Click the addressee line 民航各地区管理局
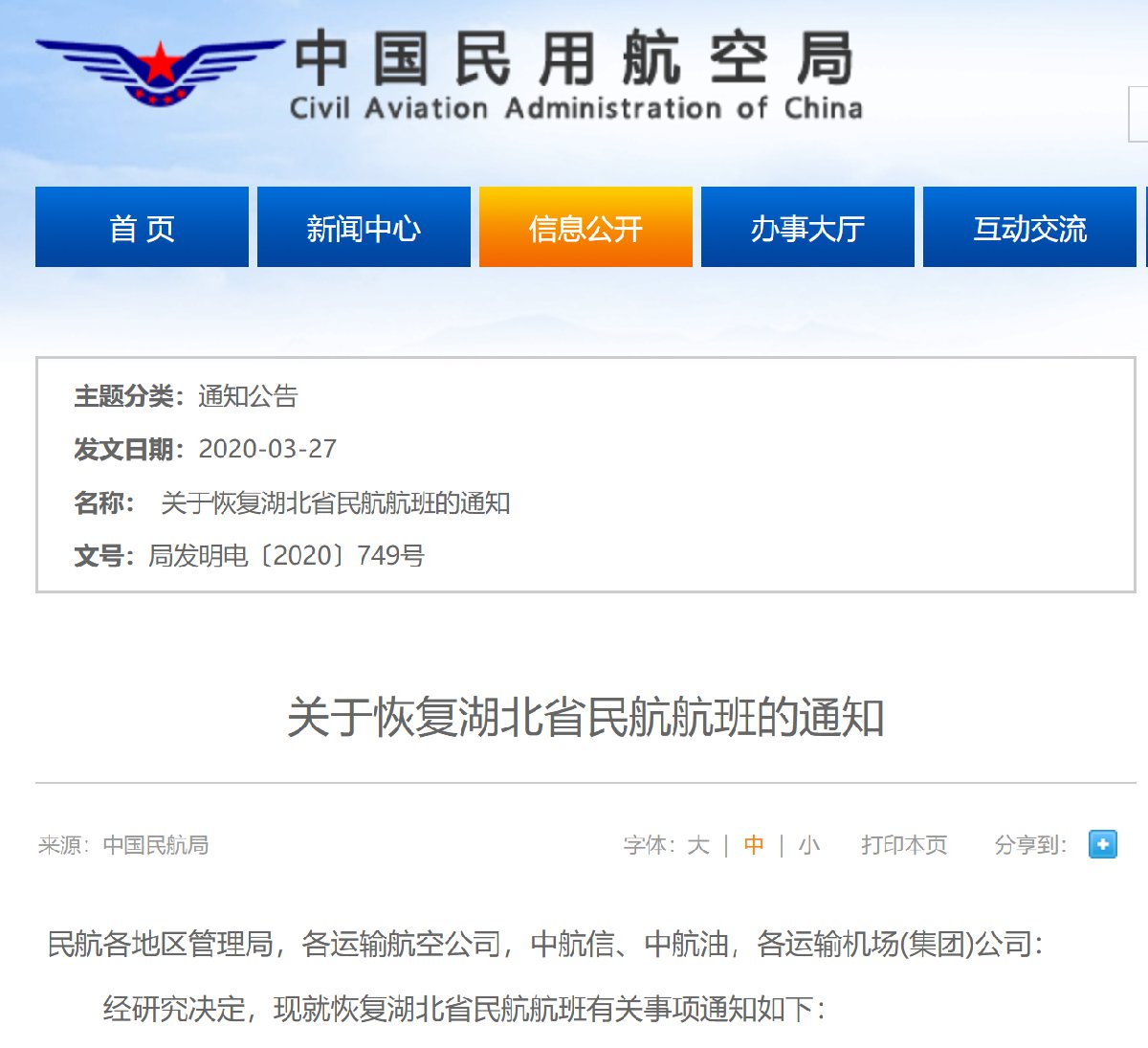The height and width of the screenshot is (1048, 1148). pos(545,945)
